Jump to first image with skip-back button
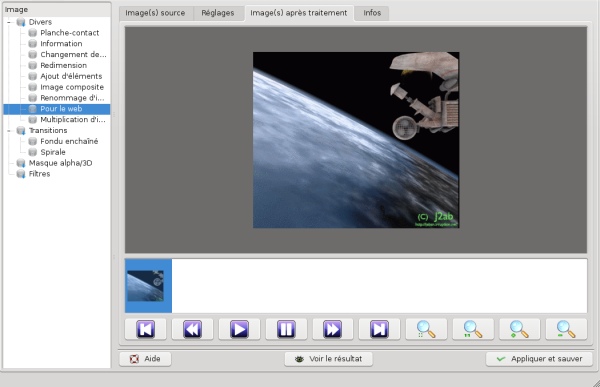The image size is (600, 387). click(145, 329)
